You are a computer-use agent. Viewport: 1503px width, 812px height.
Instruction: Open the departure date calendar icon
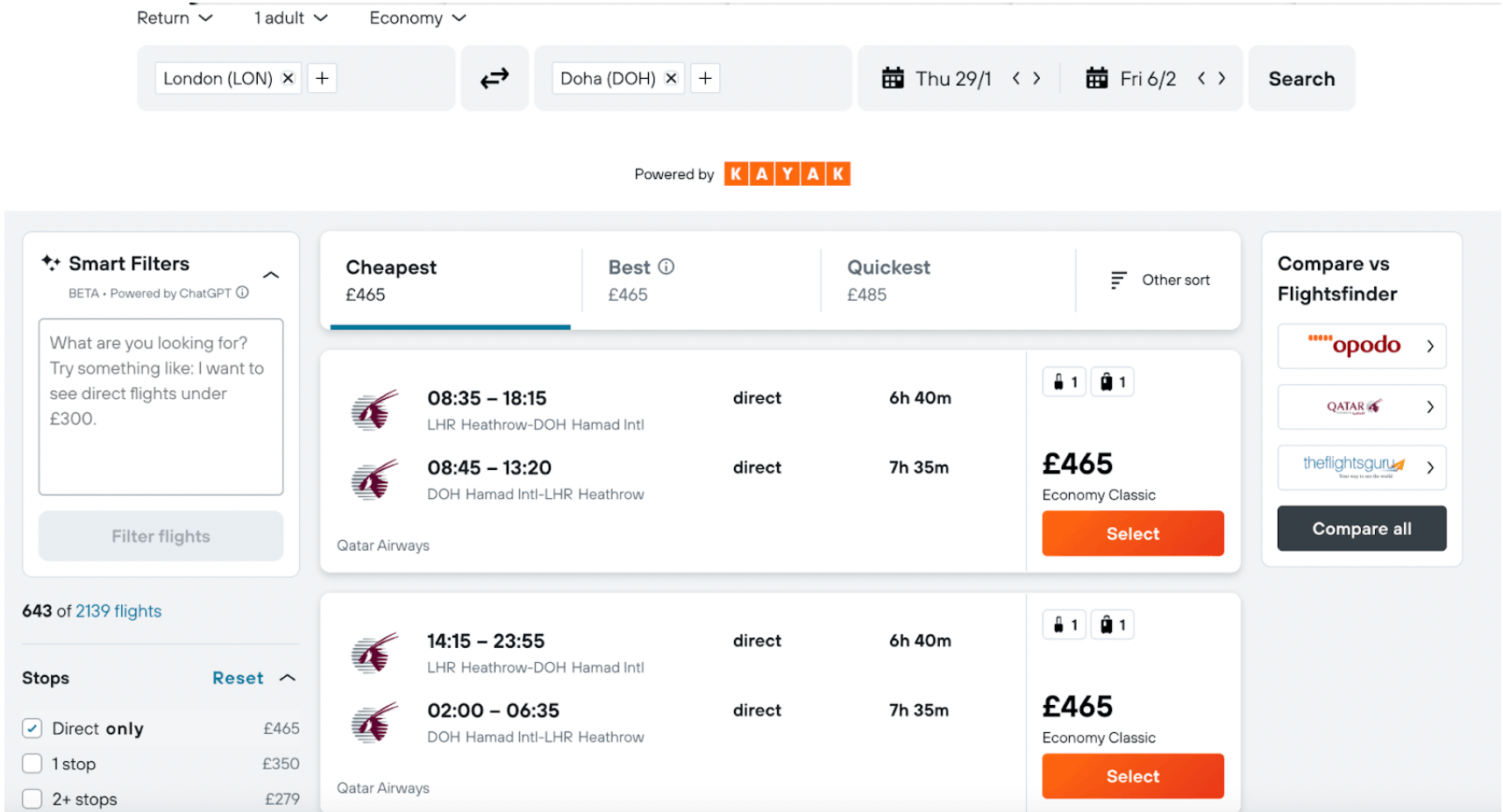893,79
